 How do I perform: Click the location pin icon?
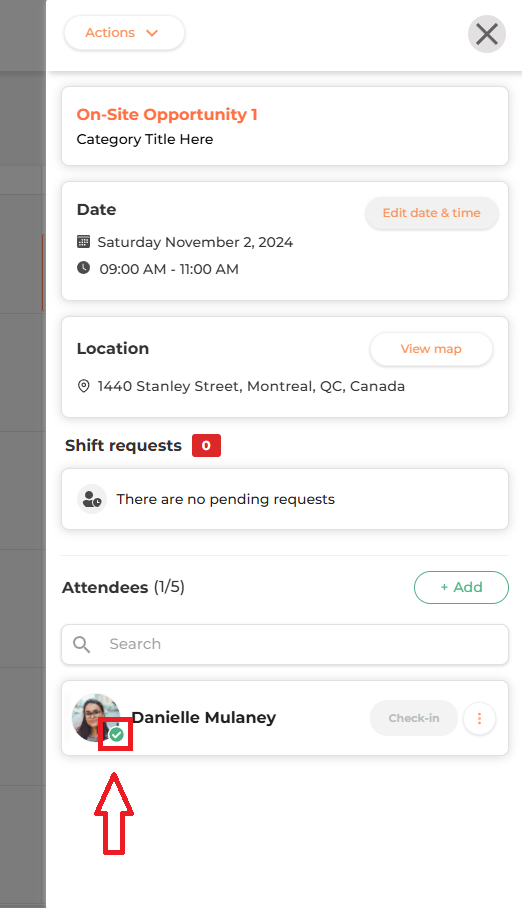click(x=83, y=386)
